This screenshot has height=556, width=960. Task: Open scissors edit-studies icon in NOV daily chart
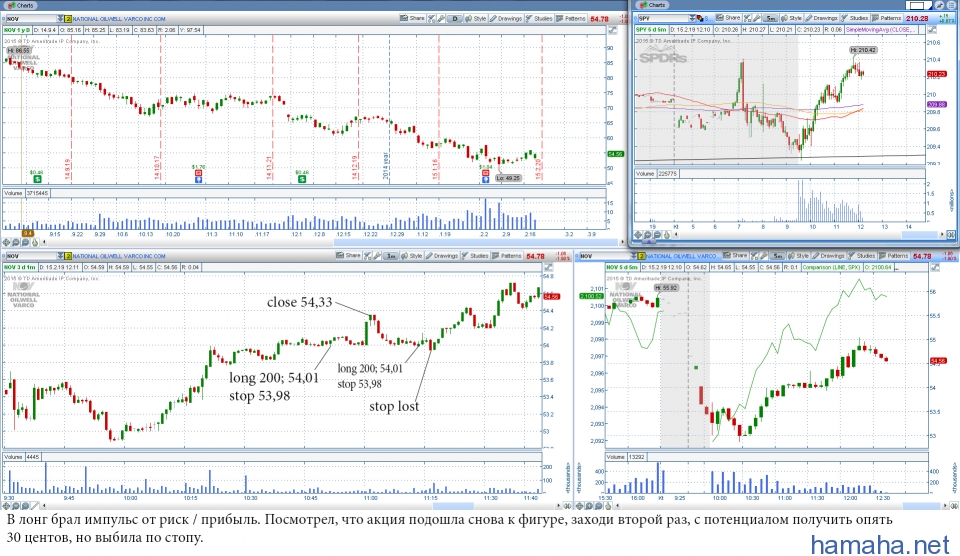(430, 18)
